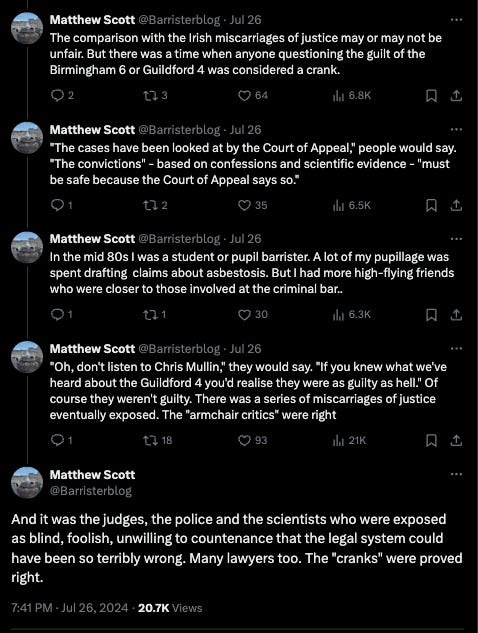Open @Barristerblog handle under main tweet
The width and height of the screenshot is (478, 633).
91,490
